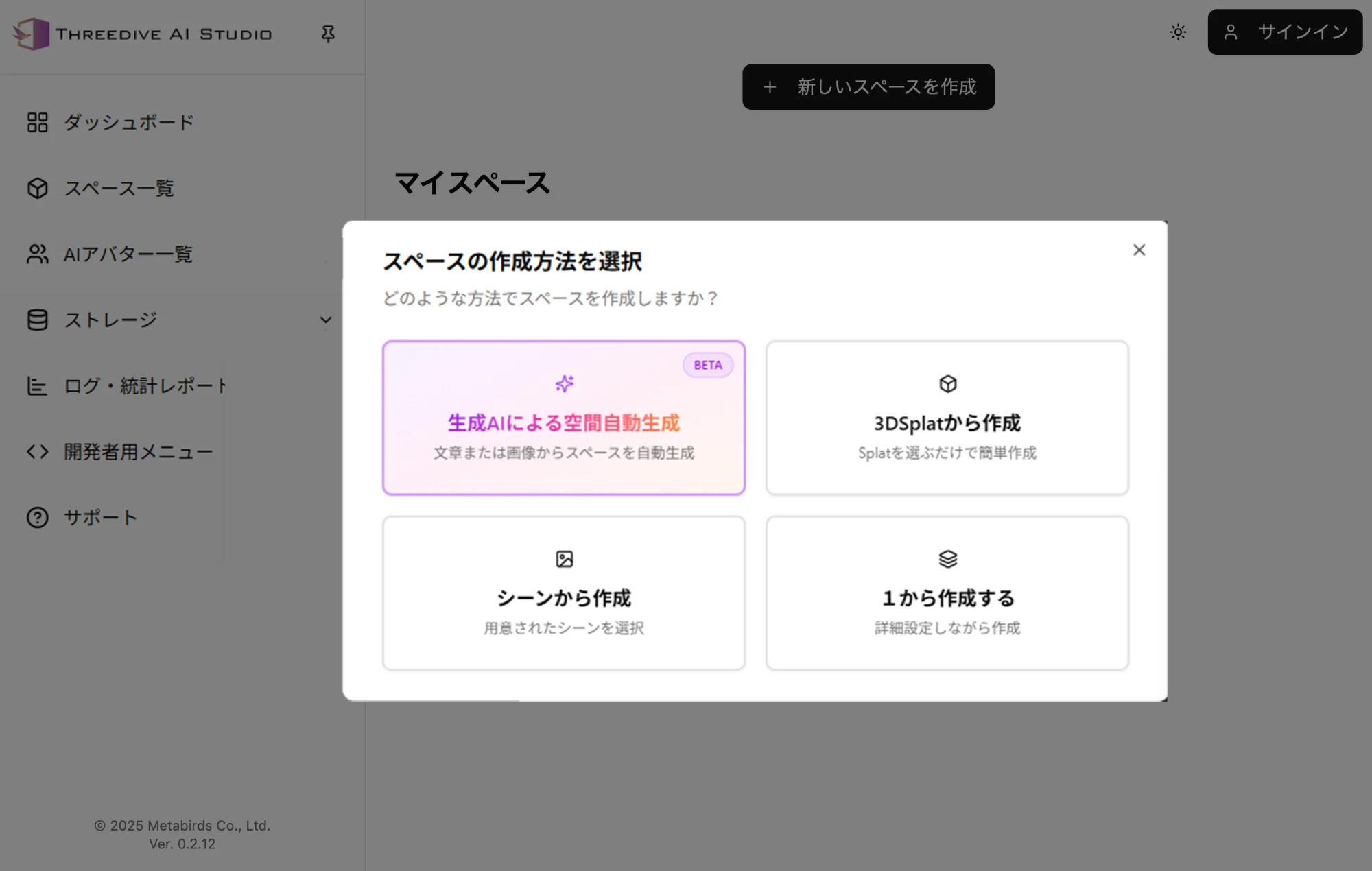Click the AIアバター一覧 people icon

click(38, 254)
